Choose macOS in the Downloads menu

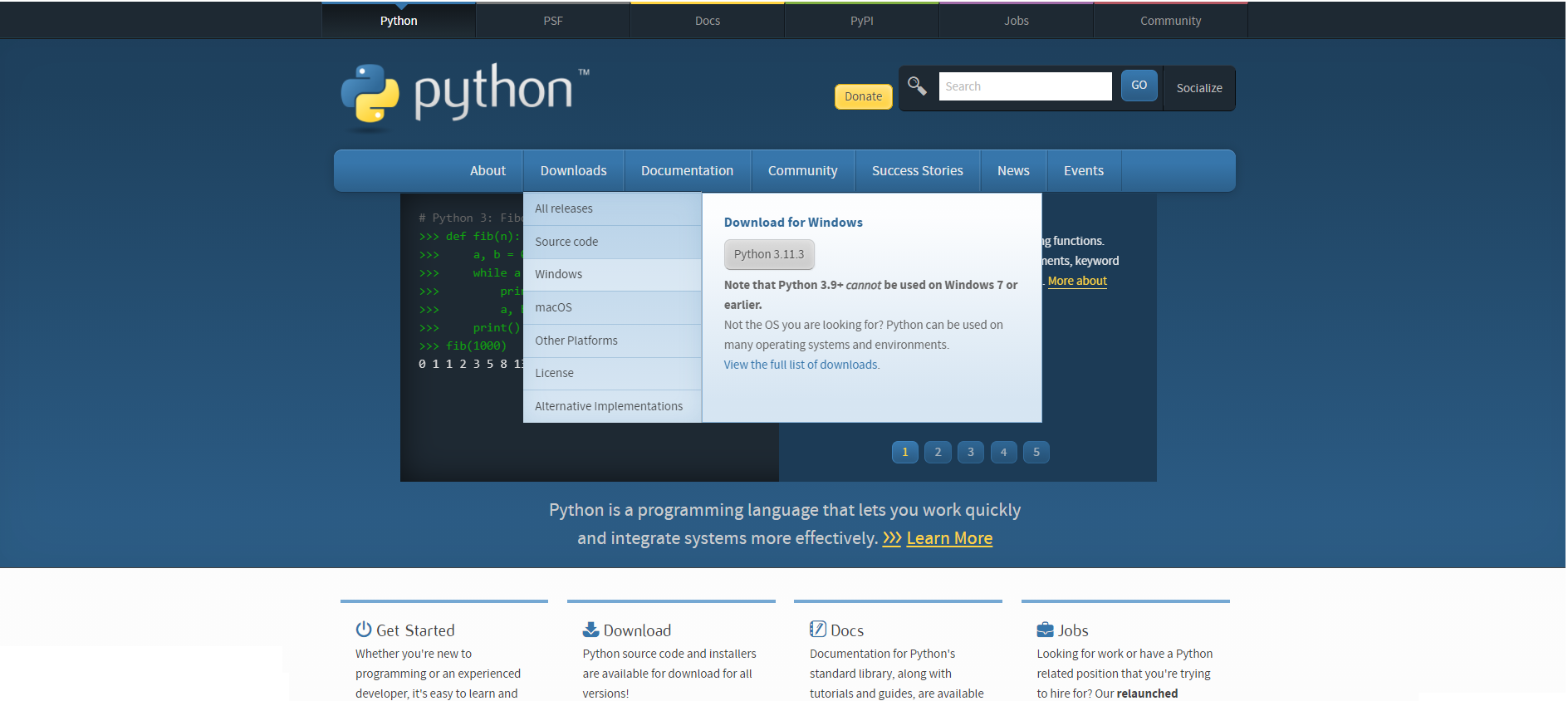pos(612,307)
